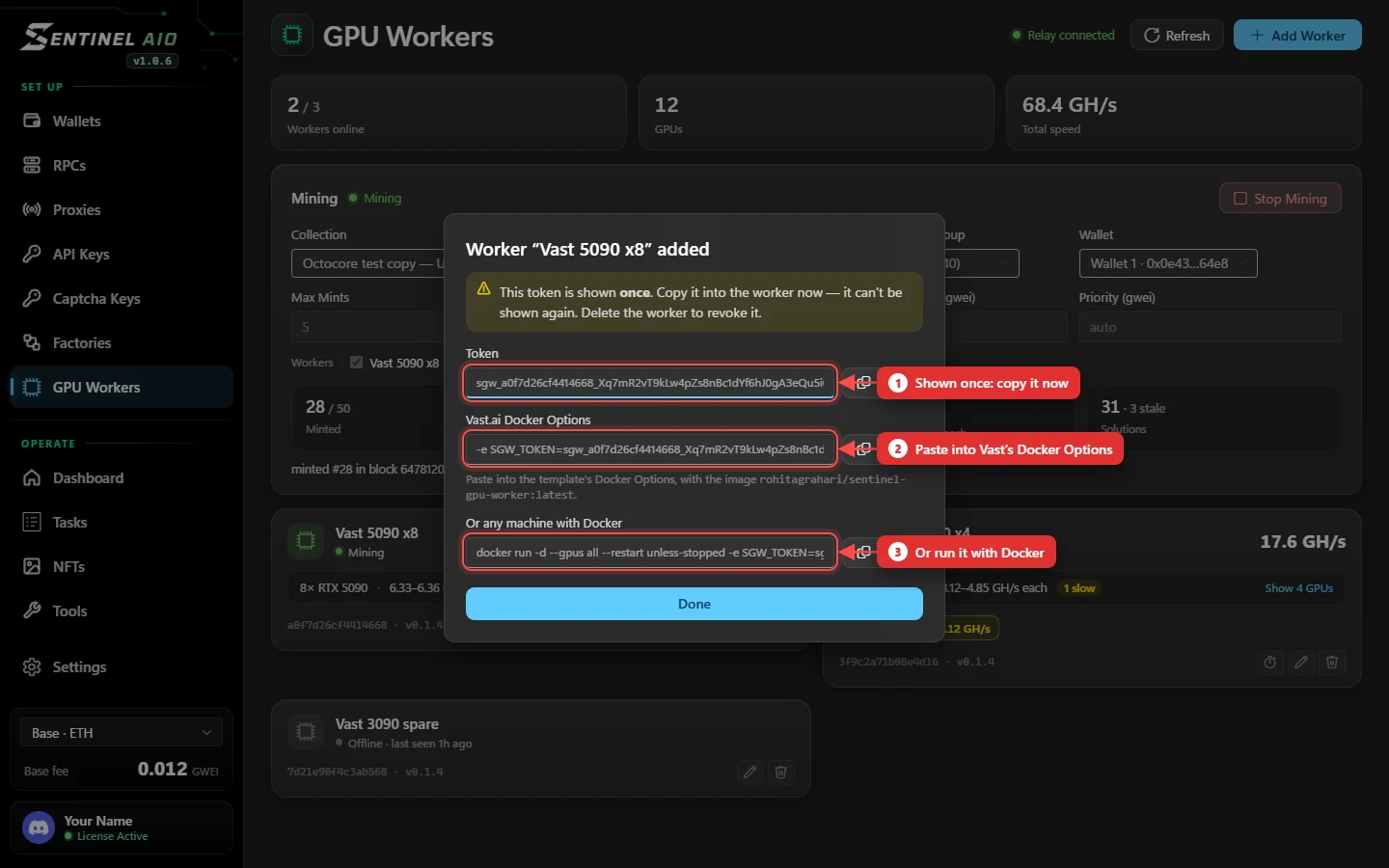The height and width of the screenshot is (868, 1389).
Task: Click Show 4 GPUs link
Action: (x=1299, y=588)
